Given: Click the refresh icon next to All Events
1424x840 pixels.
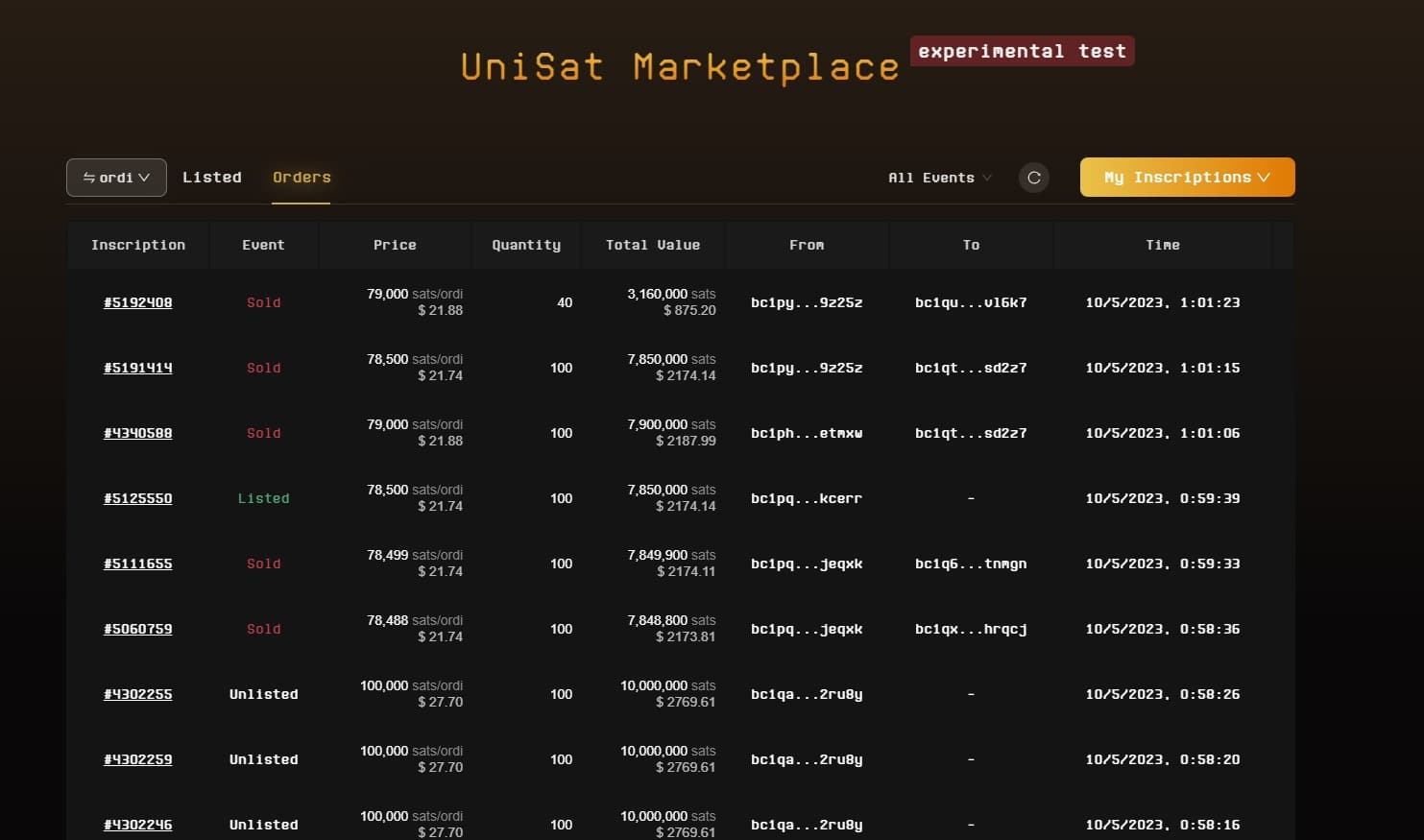Looking at the screenshot, I should click(x=1034, y=178).
